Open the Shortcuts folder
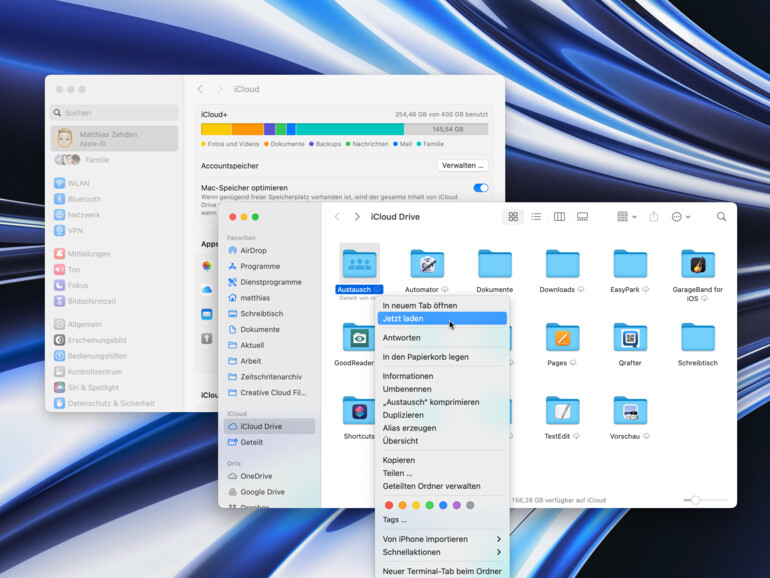The width and height of the screenshot is (770, 578). tap(358, 411)
